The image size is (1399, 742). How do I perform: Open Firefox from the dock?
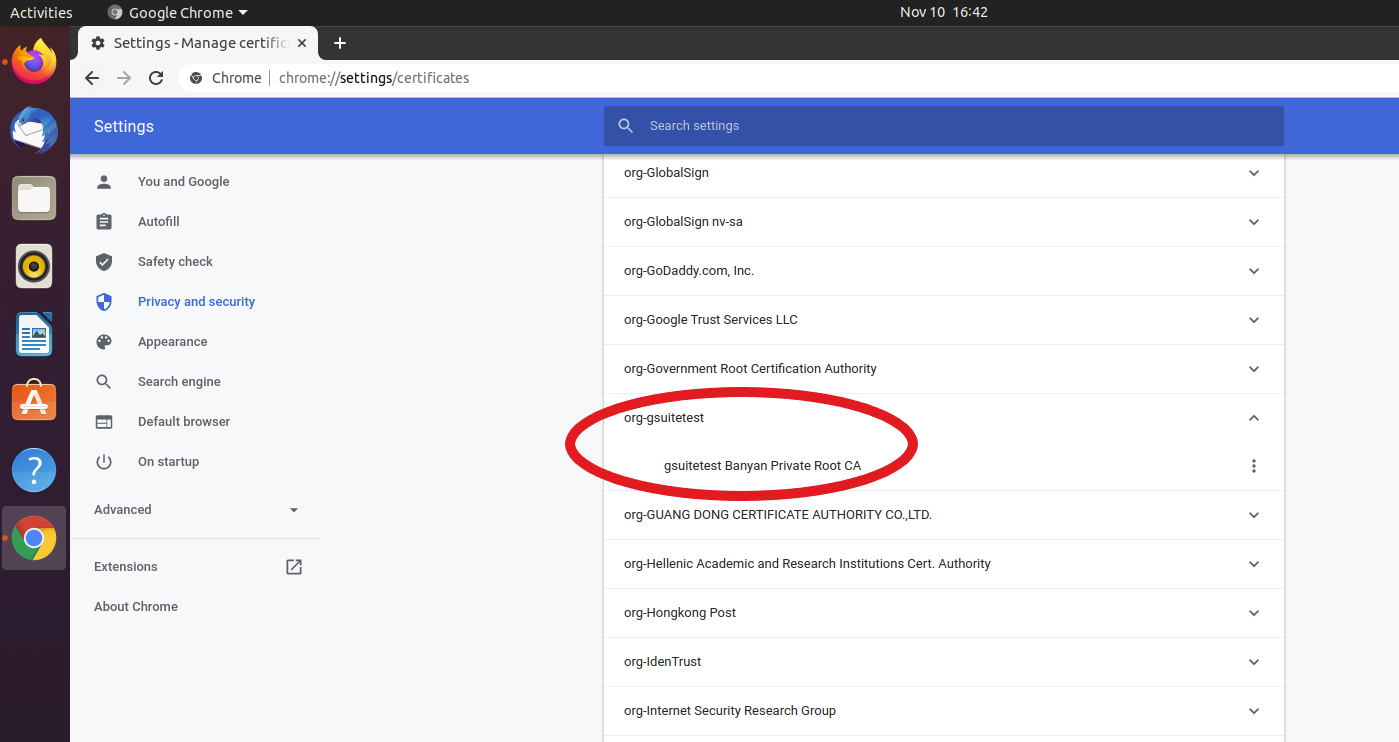[x=34, y=62]
